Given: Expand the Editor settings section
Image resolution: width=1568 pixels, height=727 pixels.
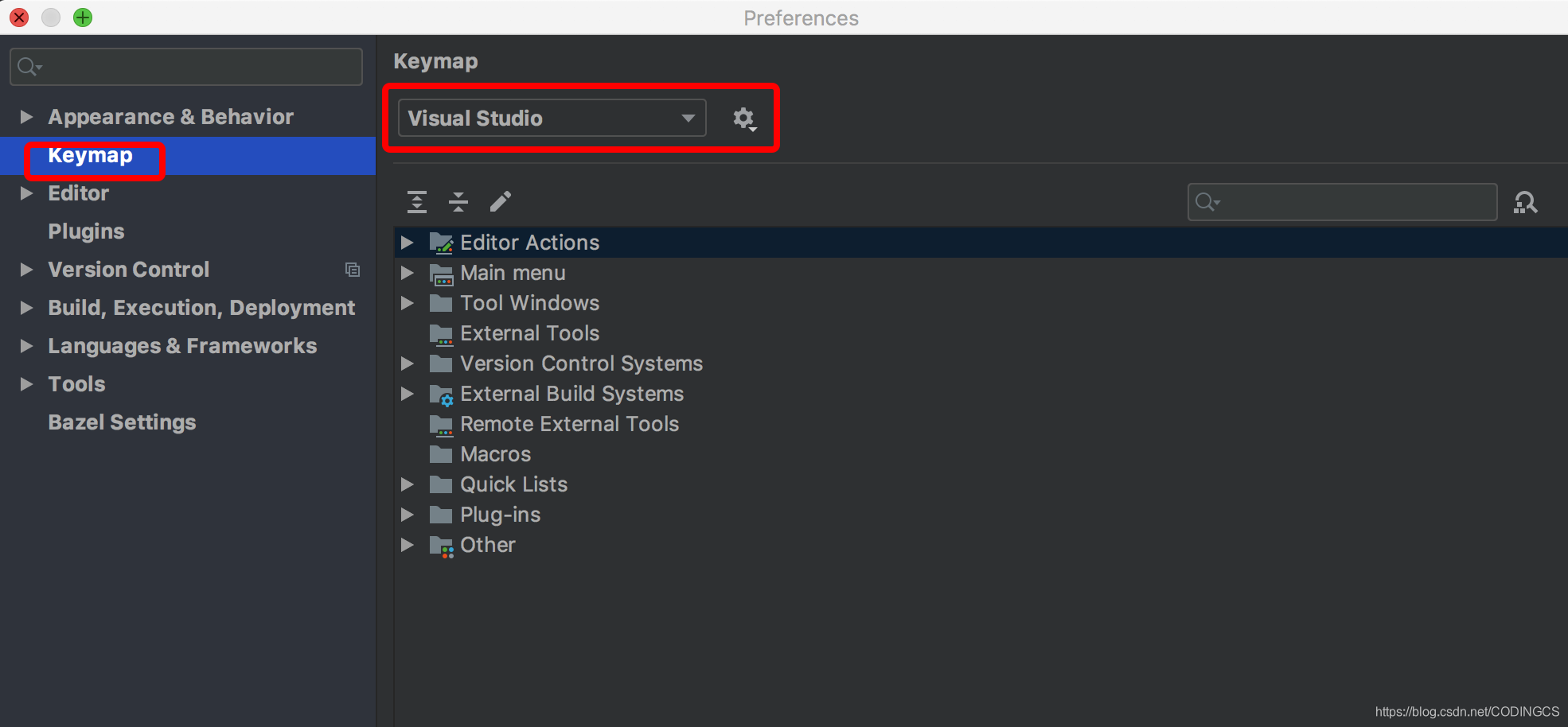Looking at the screenshot, I should (x=27, y=193).
